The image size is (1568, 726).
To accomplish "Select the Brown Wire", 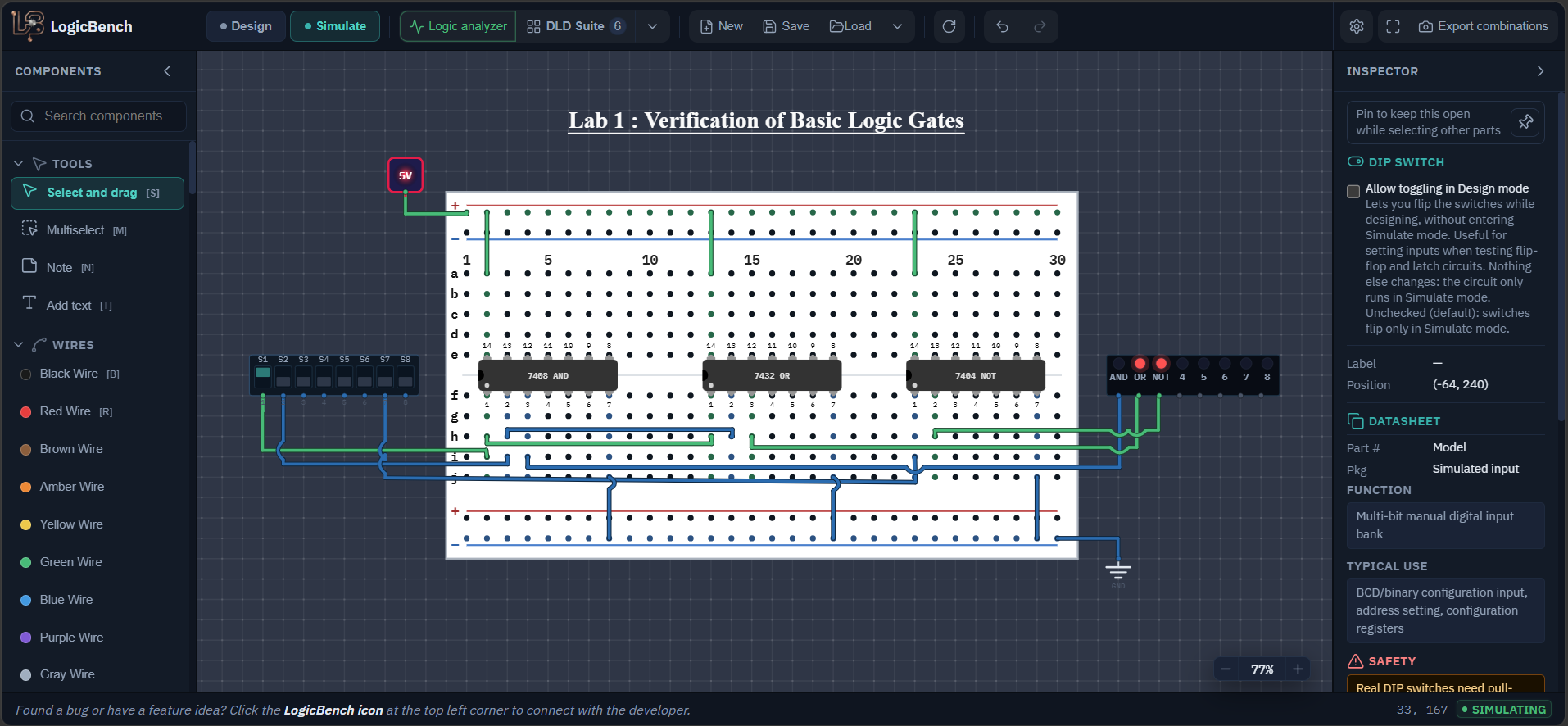I will click(x=97, y=449).
